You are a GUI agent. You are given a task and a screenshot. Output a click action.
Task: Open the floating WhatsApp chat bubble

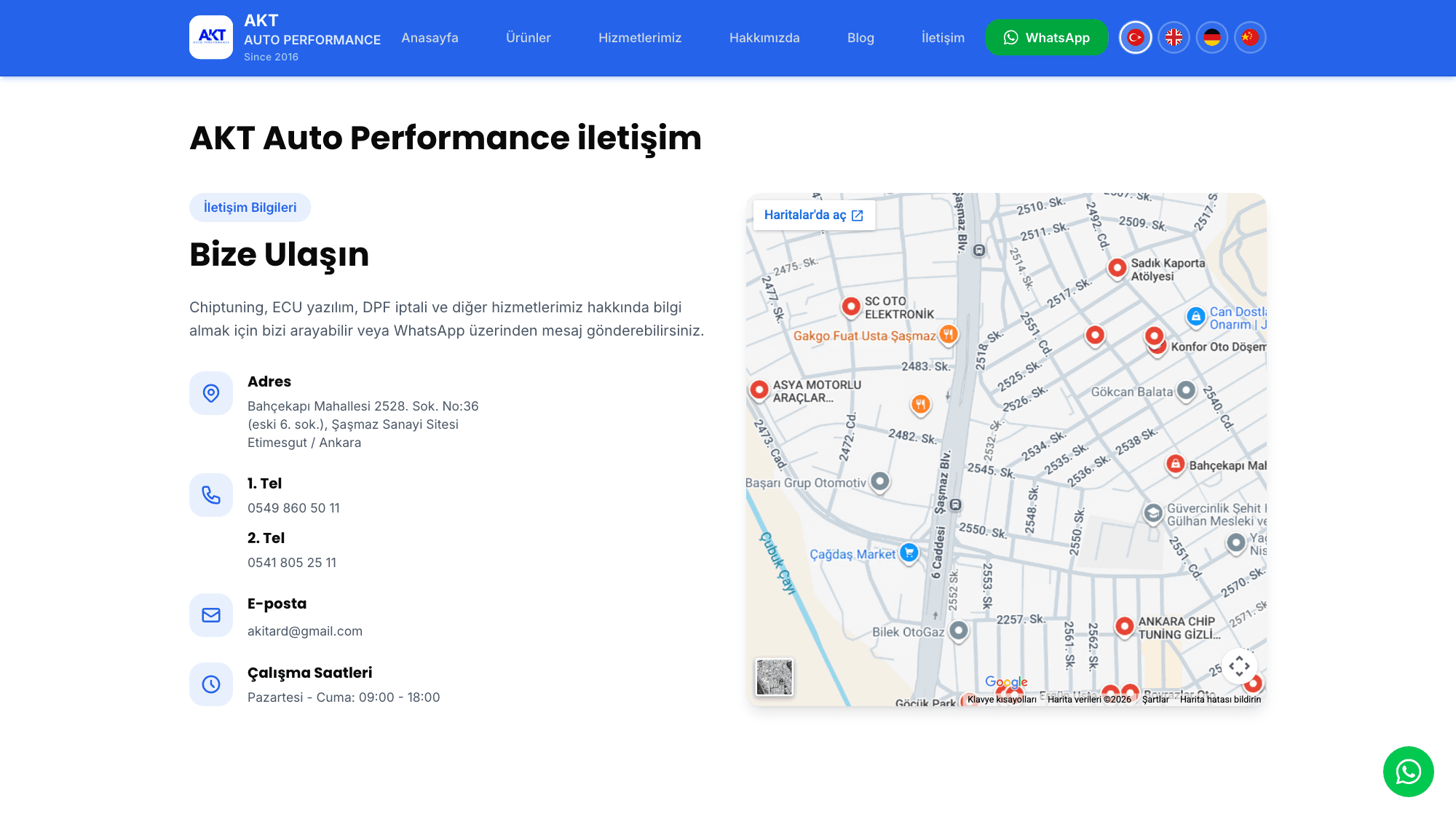point(1408,772)
